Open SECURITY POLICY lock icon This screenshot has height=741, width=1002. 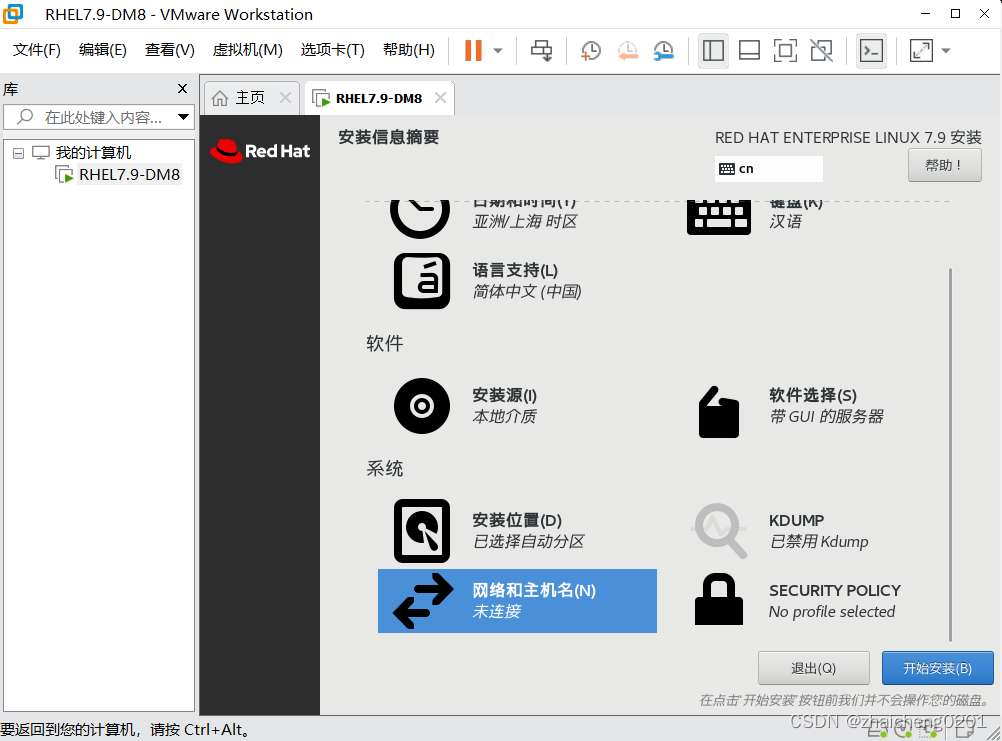(x=719, y=599)
